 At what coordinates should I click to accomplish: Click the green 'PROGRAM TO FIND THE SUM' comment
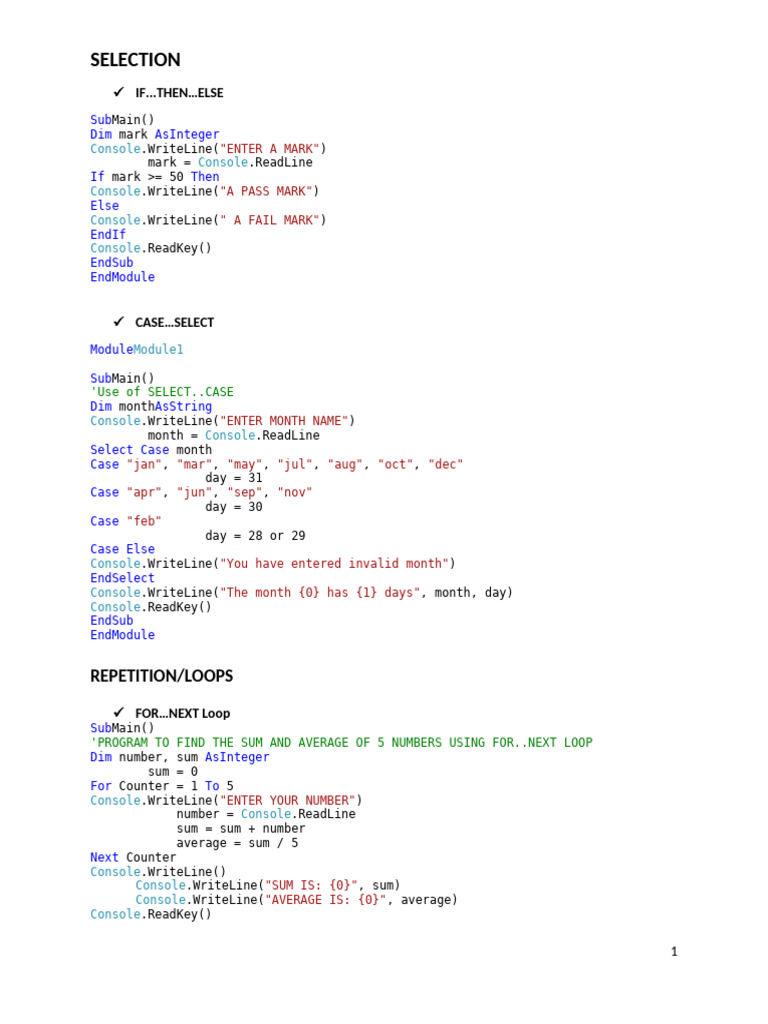[342, 743]
